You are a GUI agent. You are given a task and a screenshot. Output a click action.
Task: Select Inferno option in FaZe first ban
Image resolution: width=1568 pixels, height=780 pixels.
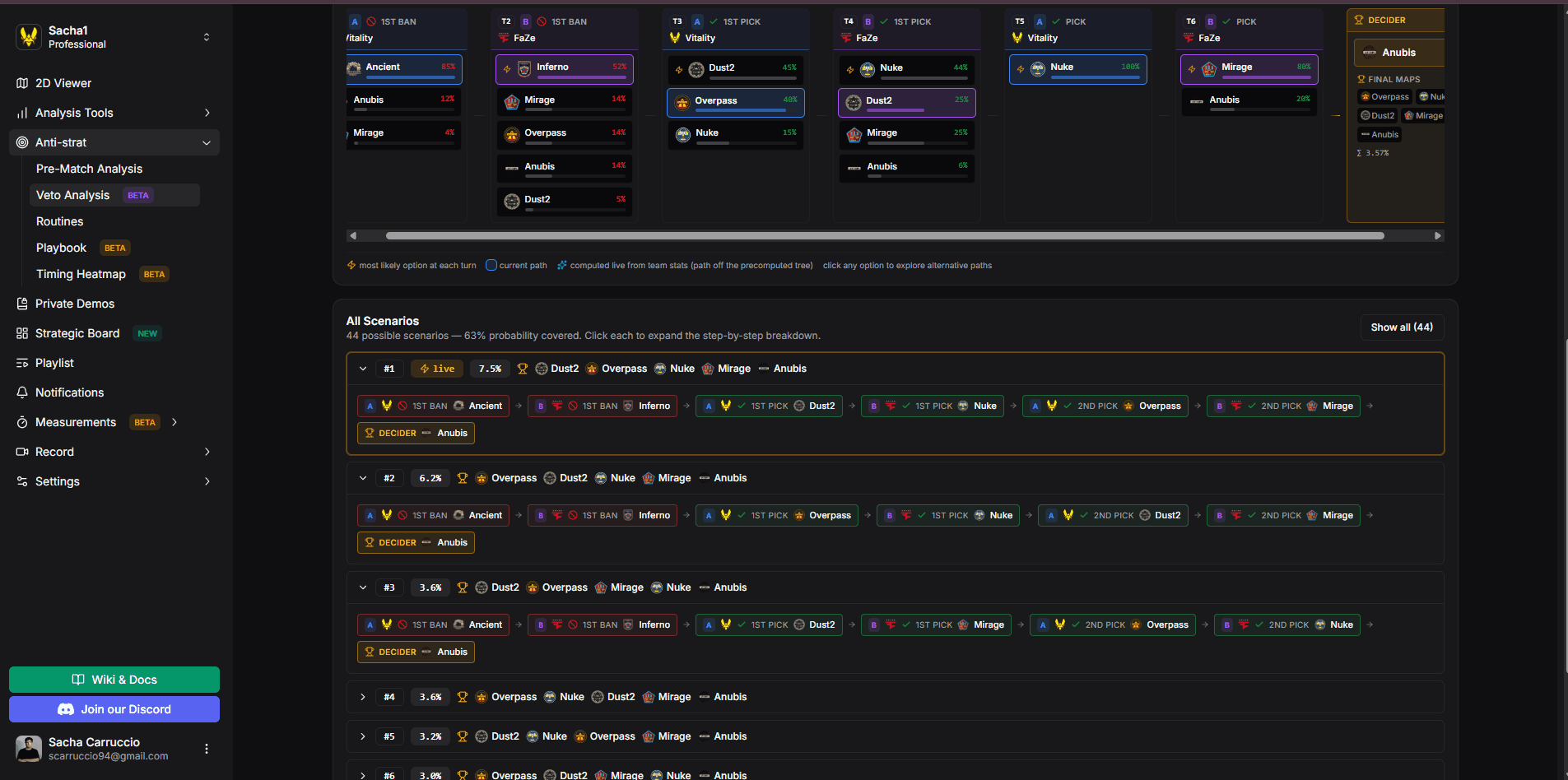[x=564, y=68]
